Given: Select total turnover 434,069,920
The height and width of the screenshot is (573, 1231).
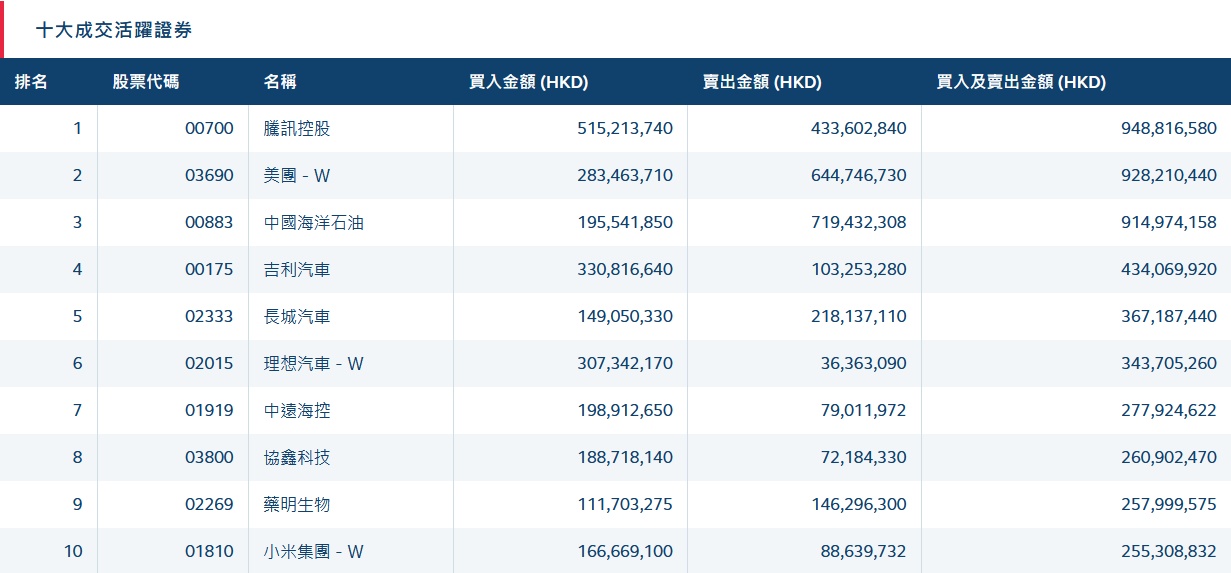Looking at the screenshot, I should pos(1168,269).
